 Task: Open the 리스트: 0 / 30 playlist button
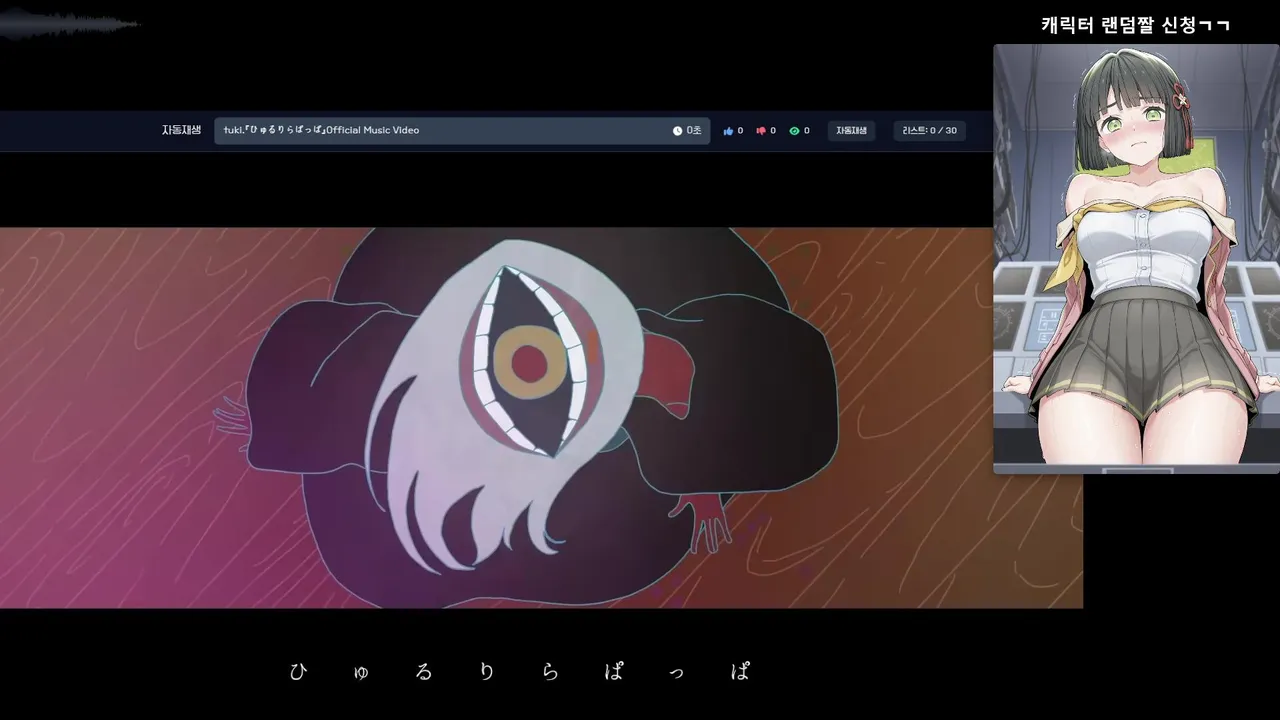tap(929, 131)
